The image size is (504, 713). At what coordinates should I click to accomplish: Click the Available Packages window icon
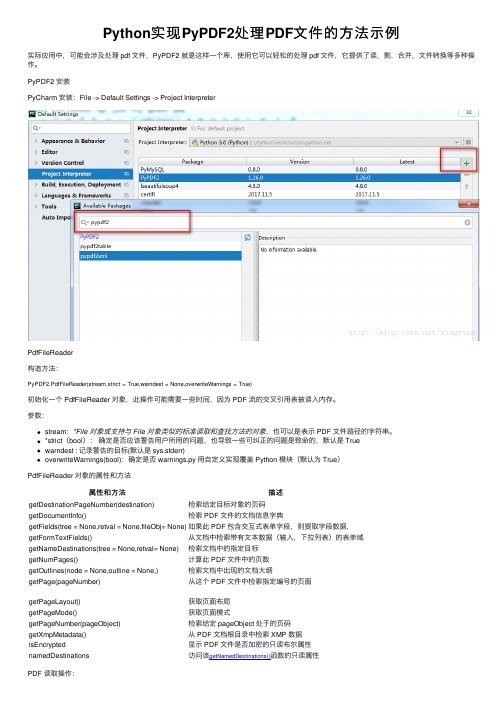[77, 206]
